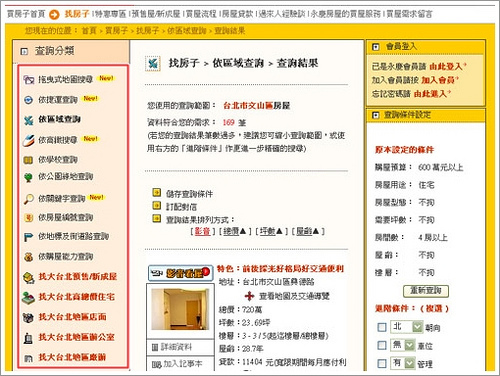Open the 管理 management dropdown
Screen dimensions: 500x376
point(403,363)
